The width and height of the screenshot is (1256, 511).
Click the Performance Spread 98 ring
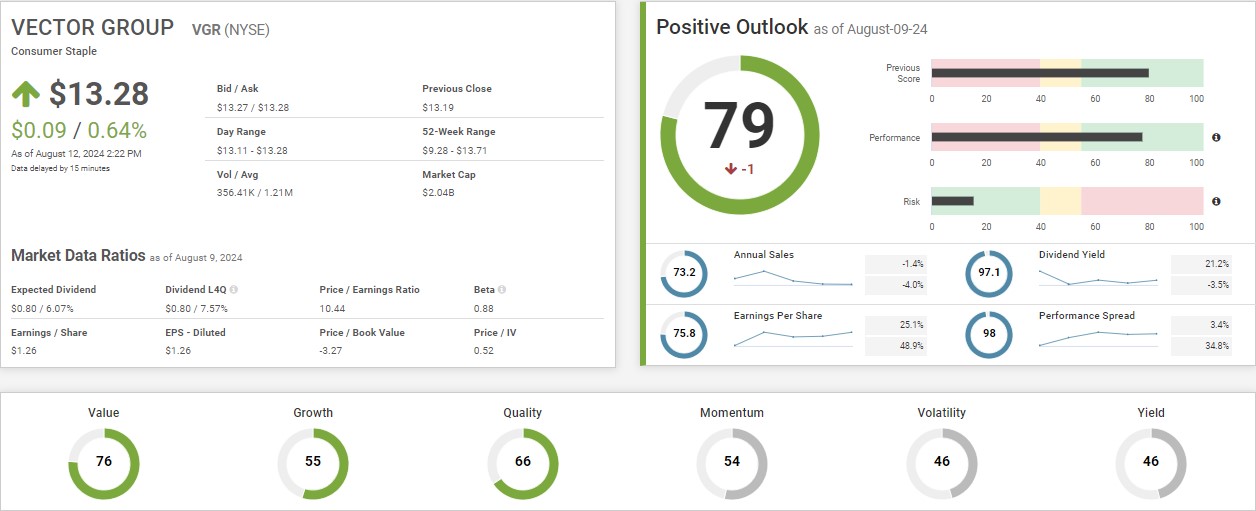pyautogui.click(x=989, y=334)
